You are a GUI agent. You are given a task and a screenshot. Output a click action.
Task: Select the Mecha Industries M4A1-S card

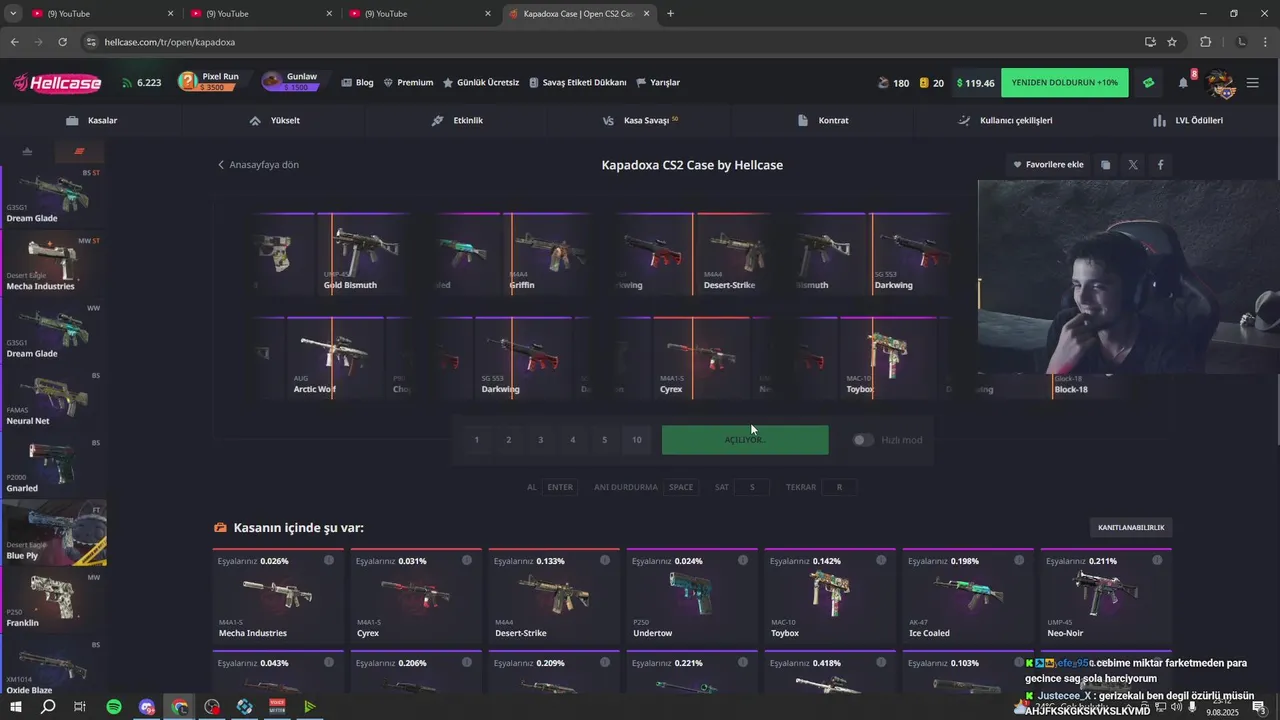[278, 596]
